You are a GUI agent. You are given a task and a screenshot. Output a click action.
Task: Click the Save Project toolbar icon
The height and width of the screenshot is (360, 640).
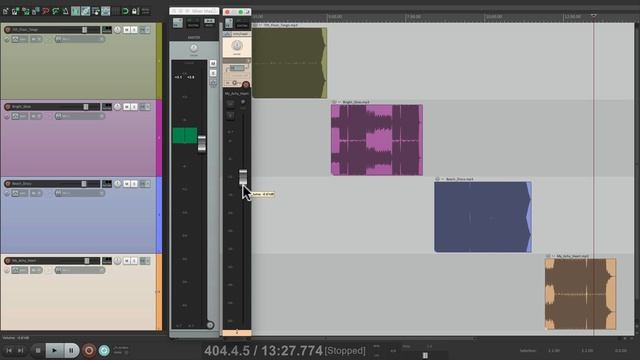click(x=26, y=11)
